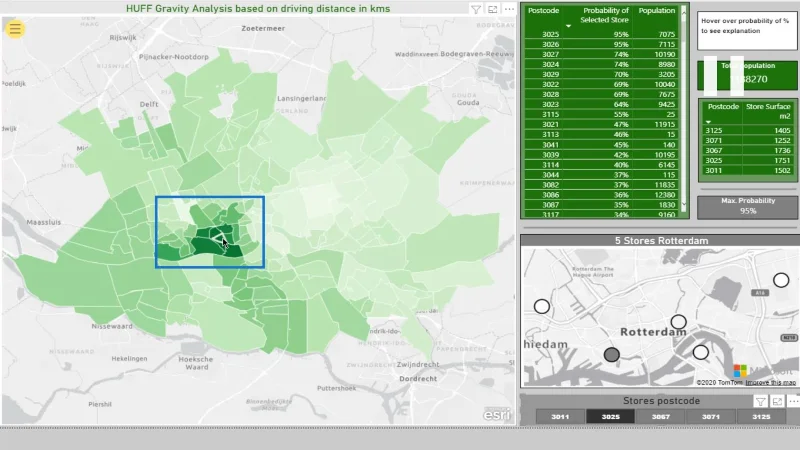Click the hover explanation text box

[747, 31]
